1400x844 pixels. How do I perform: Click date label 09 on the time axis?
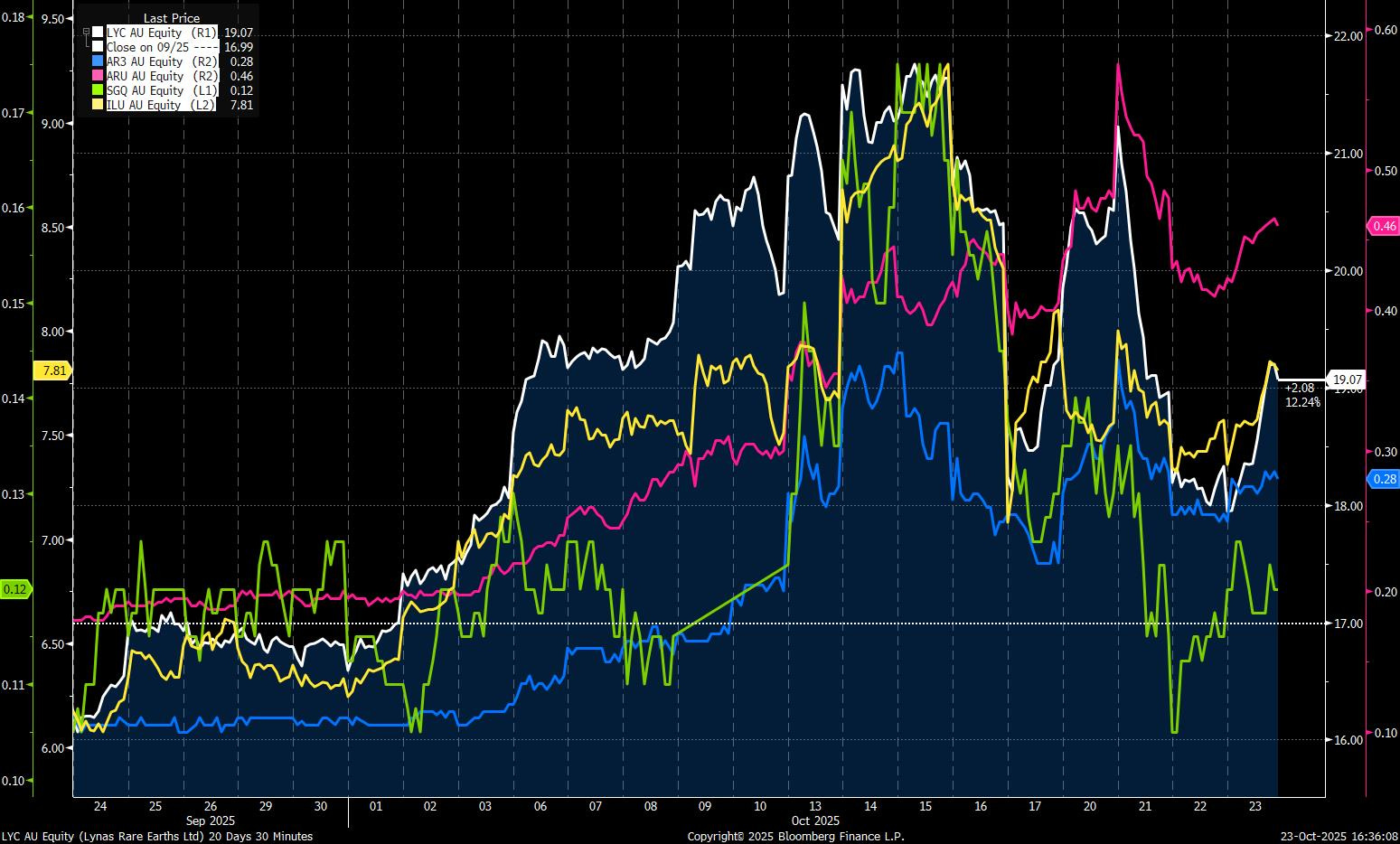click(x=705, y=806)
